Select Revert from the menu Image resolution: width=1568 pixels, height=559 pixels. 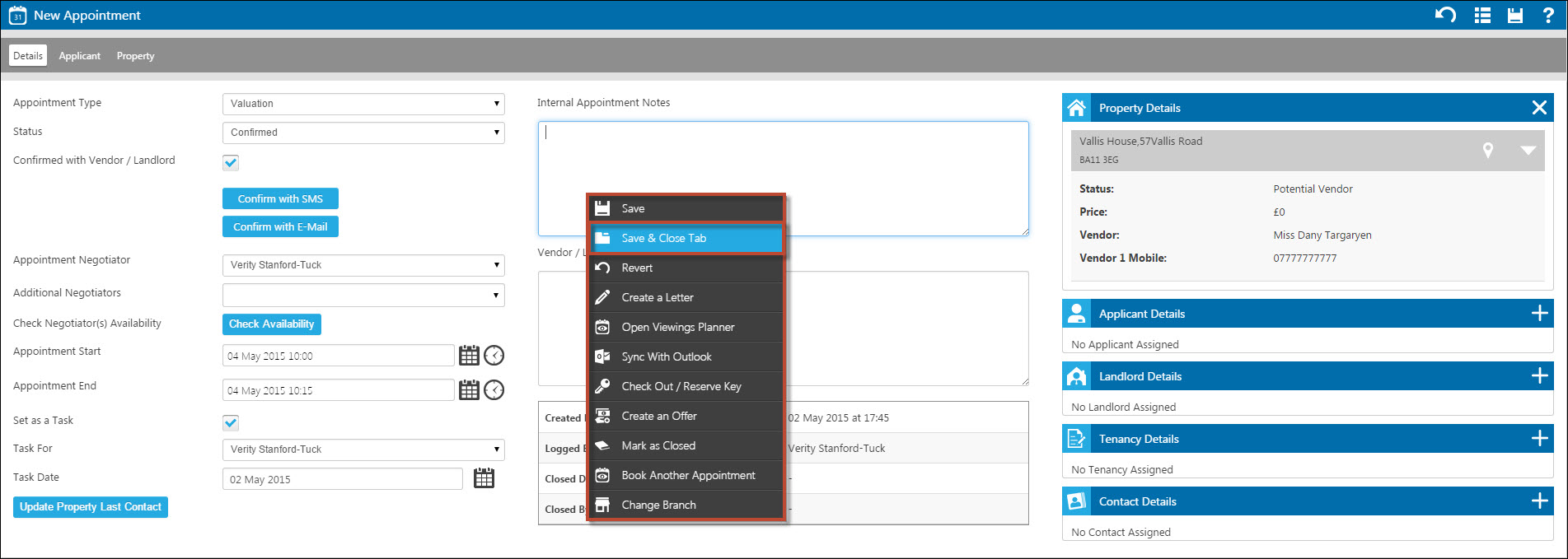coord(686,268)
